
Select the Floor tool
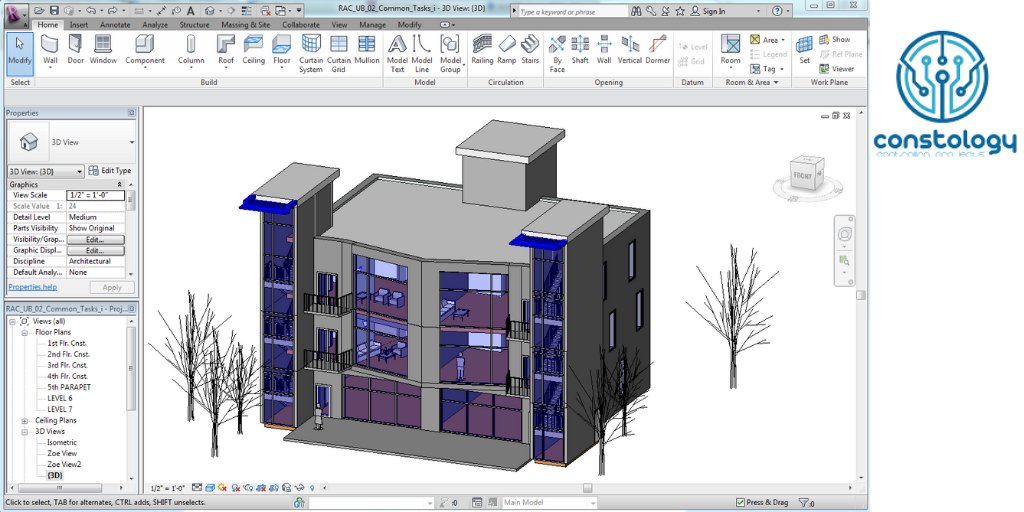(281, 51)
